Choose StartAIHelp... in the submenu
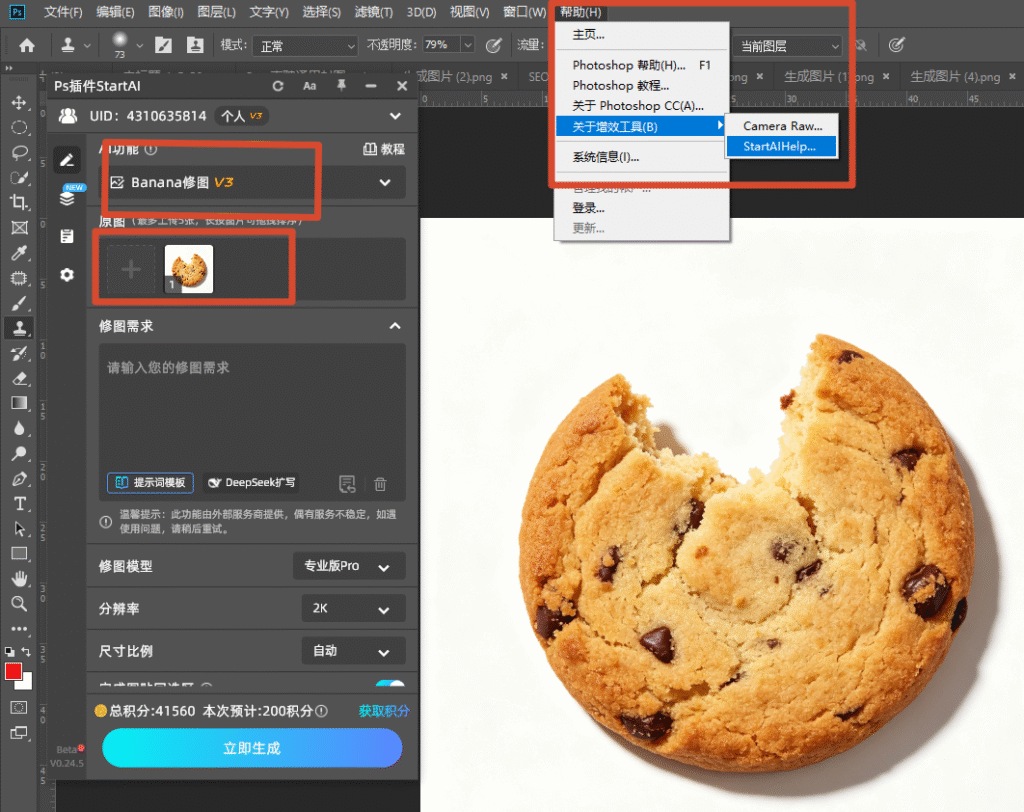Image resolution: width=1024 pixels, height=812 pixels. click(x=781, y=146)
